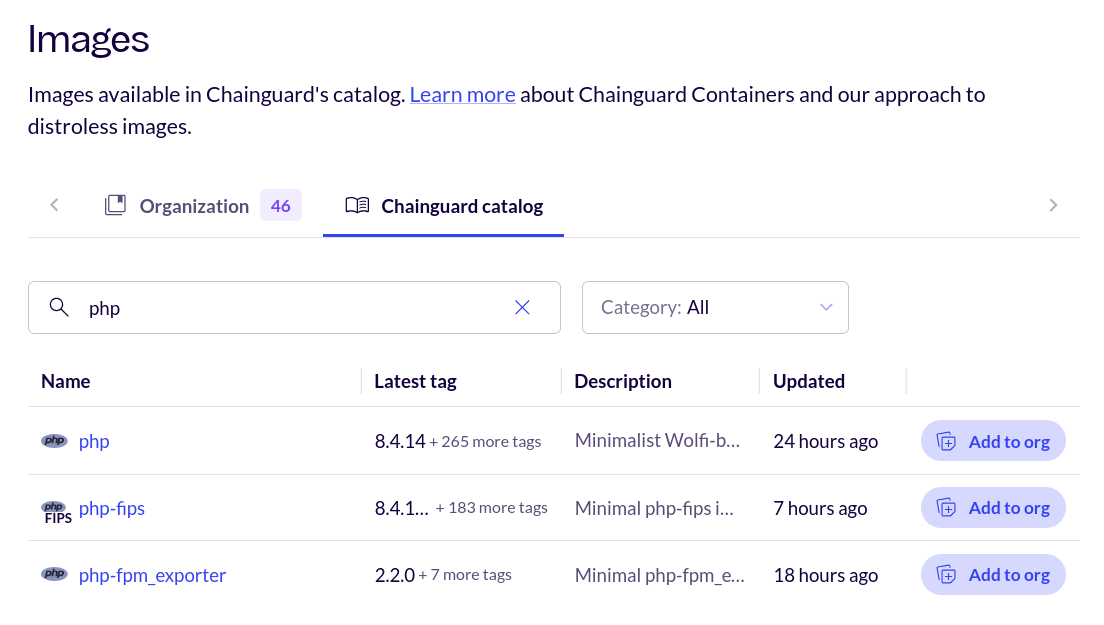The image size is (1104, 625).
Task: Click the php logo beside php-fpm_exporter
Action: (x=54, y=574)
